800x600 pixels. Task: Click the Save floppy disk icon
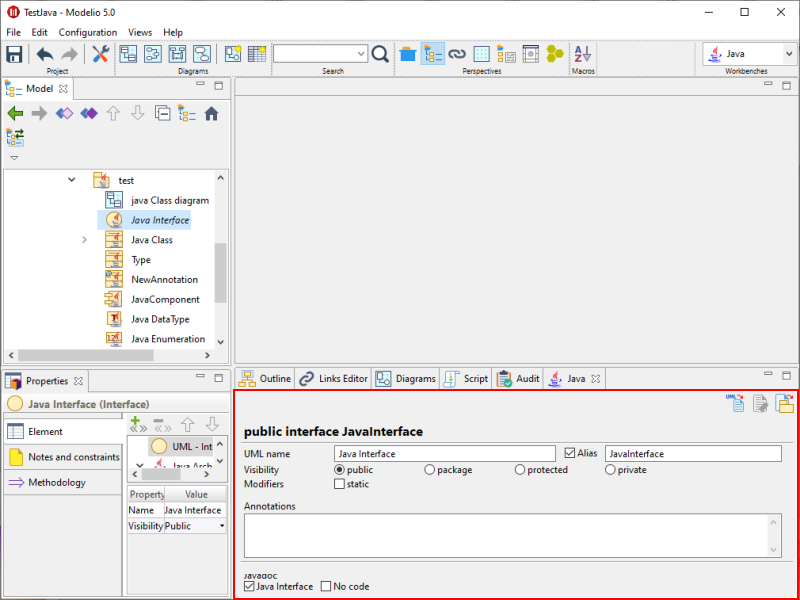point(14,54)
